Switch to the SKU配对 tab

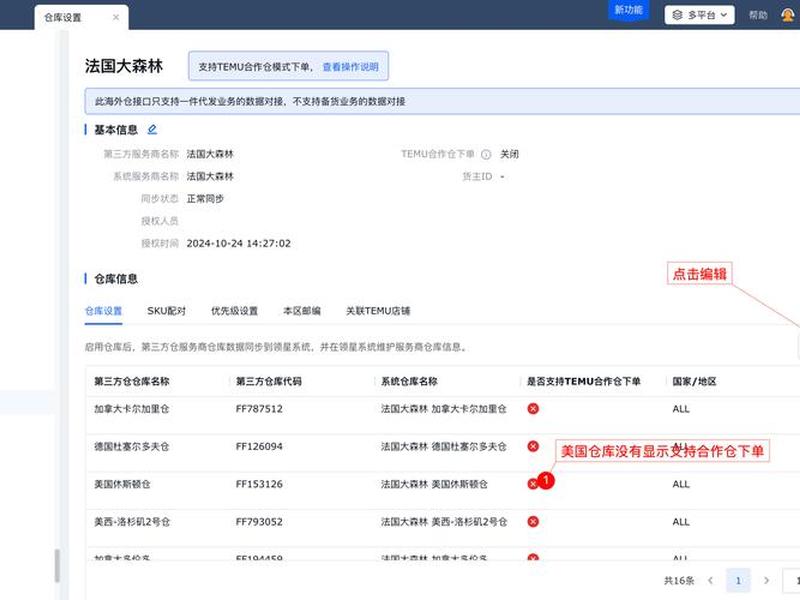pos(166,311)
